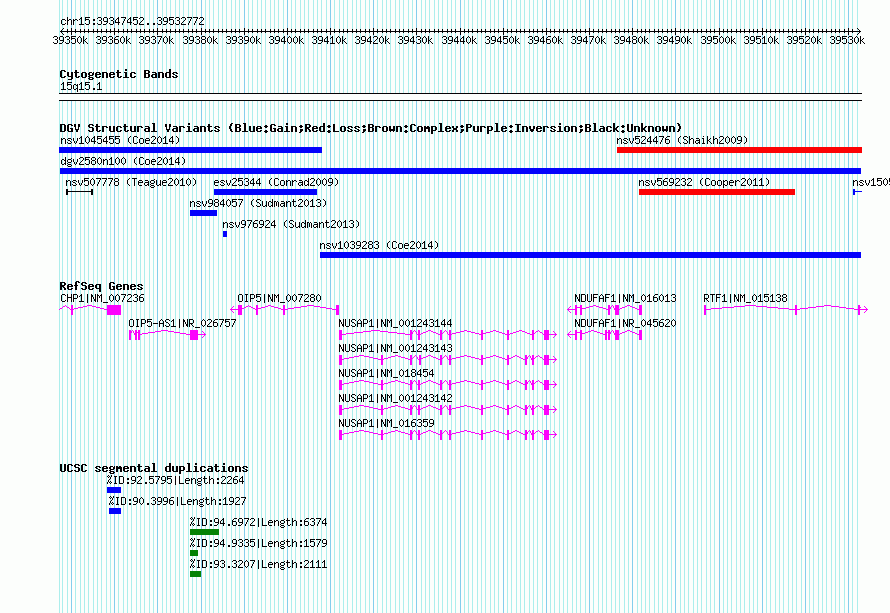Select the red nsv524476 (Shaikh2009) loss bar
The width and height of the screenshot is (890, 613).
pyautogui.click(x=739, y=150)
